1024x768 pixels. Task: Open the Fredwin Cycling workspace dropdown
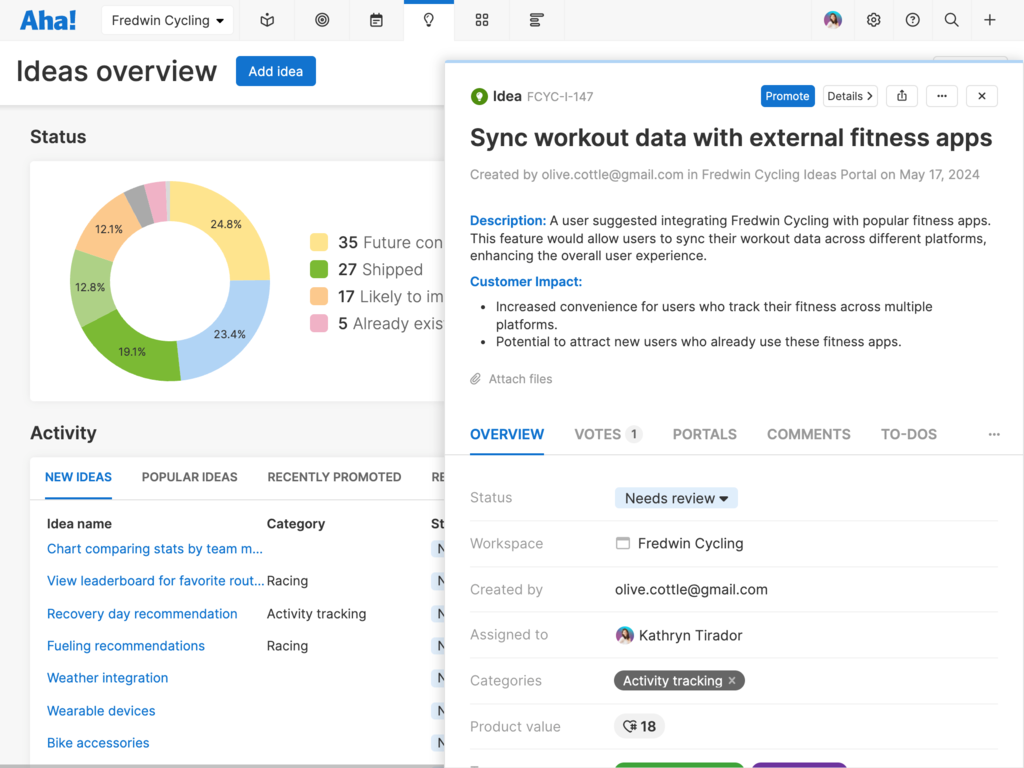coord(167,20)
